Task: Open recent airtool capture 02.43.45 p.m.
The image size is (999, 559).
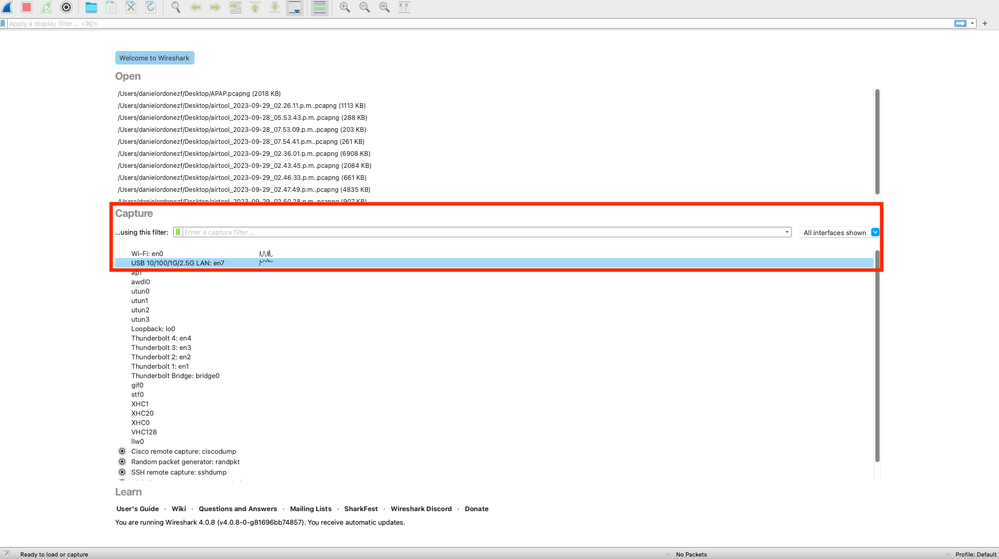Action: (x=244, y=166)
